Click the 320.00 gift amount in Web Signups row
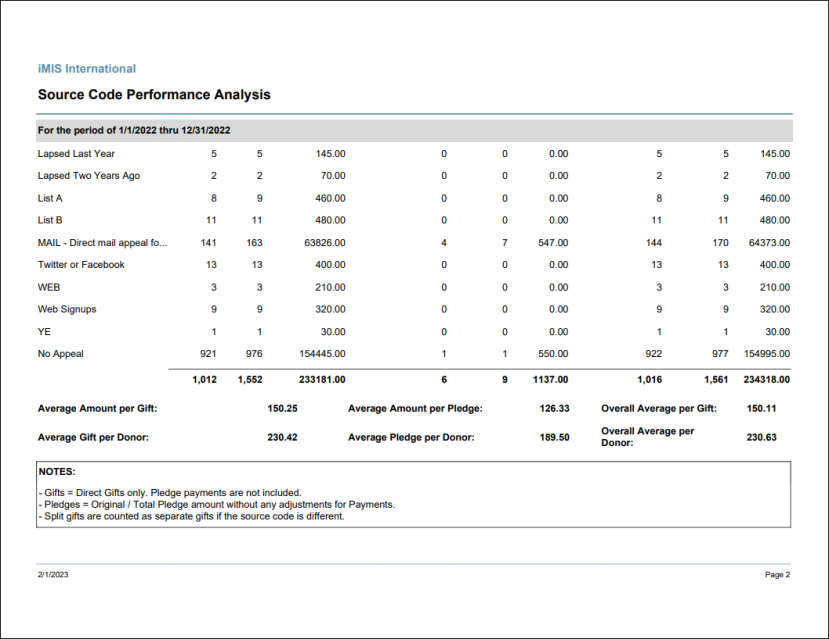The height and width of the screenshot is (639, 829). pos(330,309)
